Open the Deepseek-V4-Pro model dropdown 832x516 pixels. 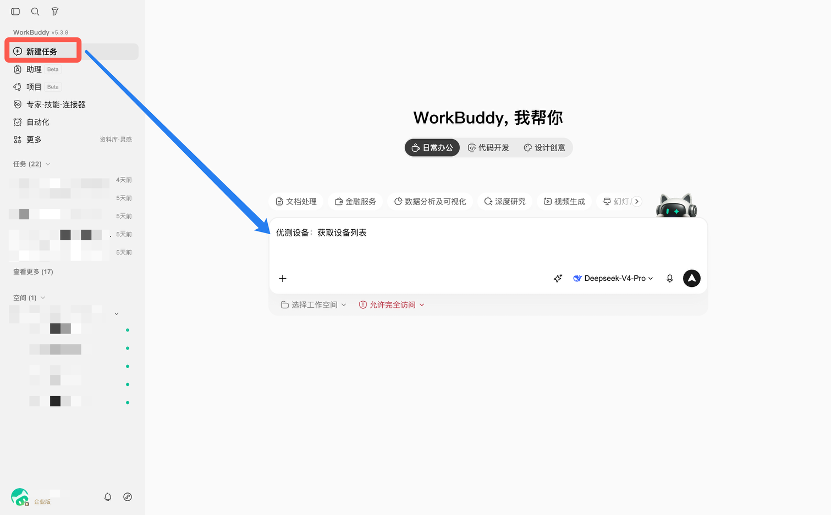[x=613, y=279]
